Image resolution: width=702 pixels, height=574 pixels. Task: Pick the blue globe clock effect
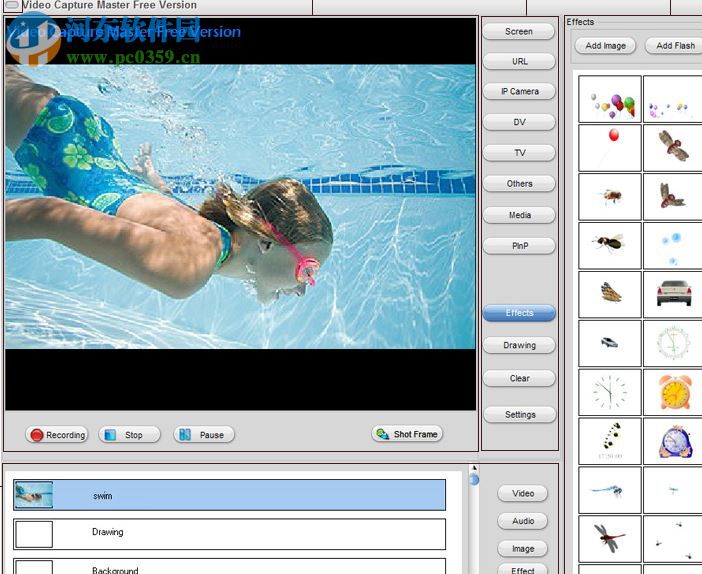click(673, 441)
